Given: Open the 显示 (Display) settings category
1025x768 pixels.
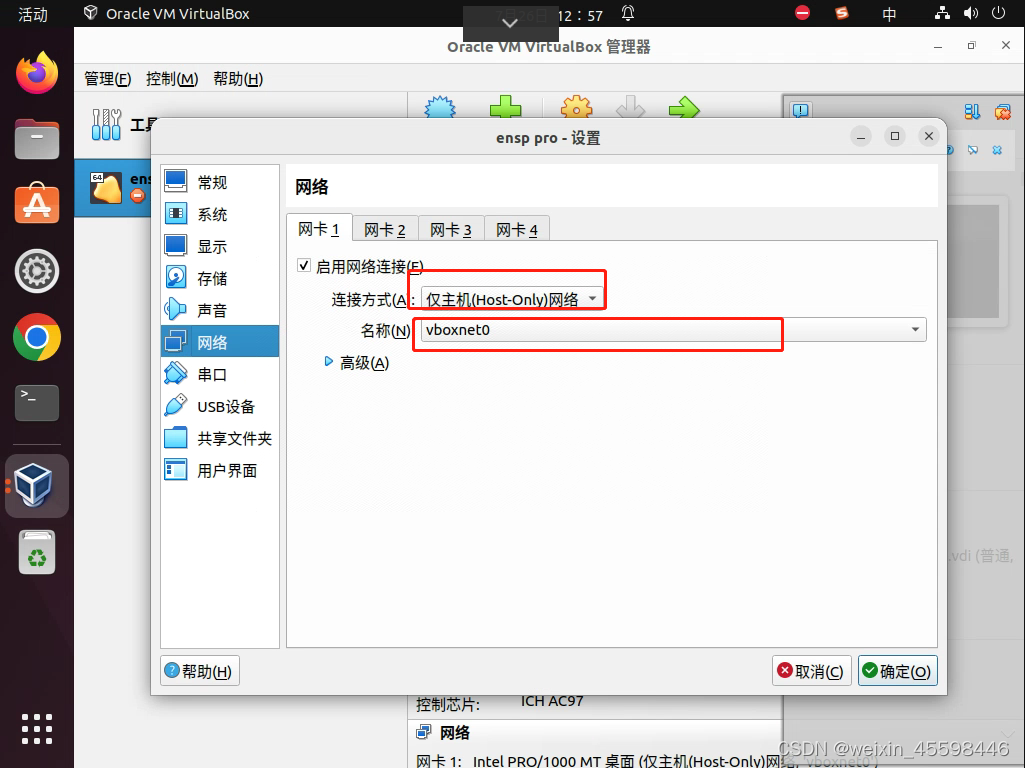Looking at the screenshot, I should point(220,246).
